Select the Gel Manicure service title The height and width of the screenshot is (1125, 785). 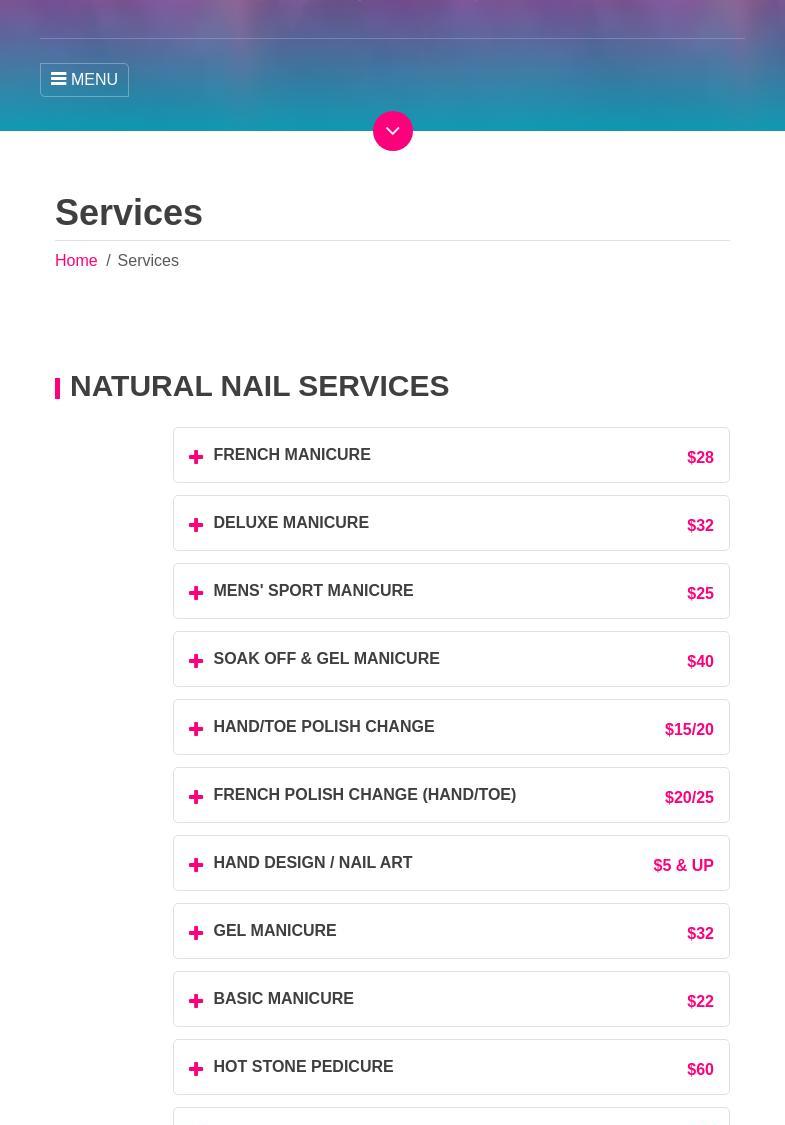[x=274, y=930]
